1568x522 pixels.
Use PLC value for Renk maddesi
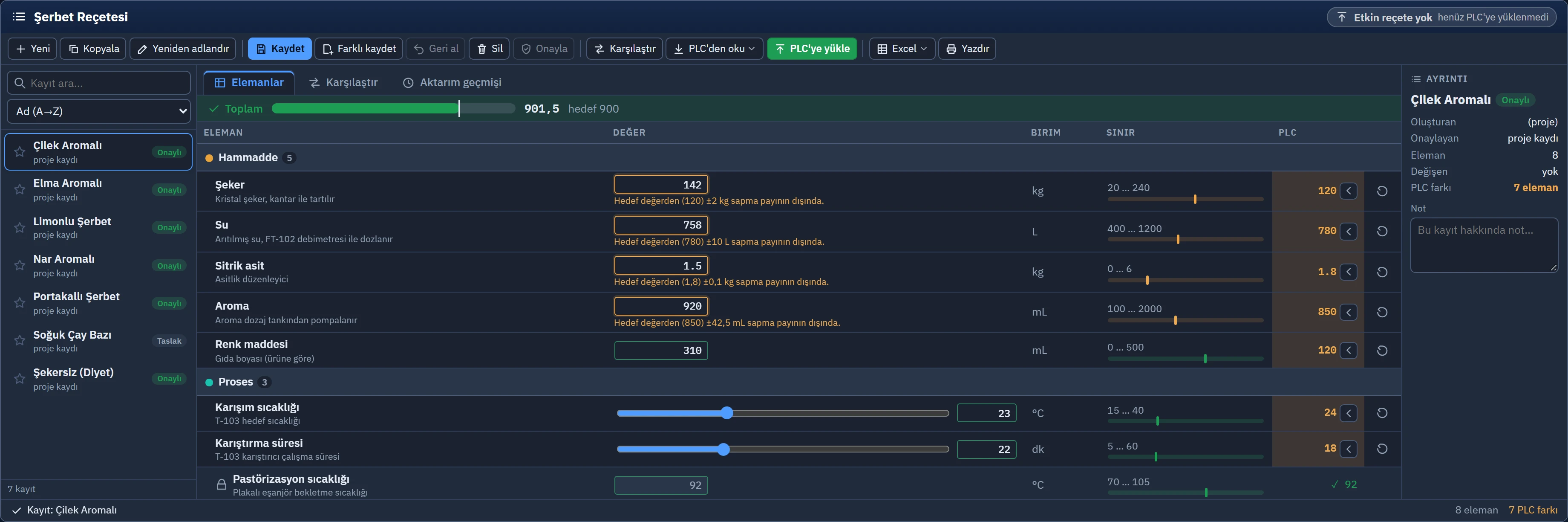point(1348,350)
